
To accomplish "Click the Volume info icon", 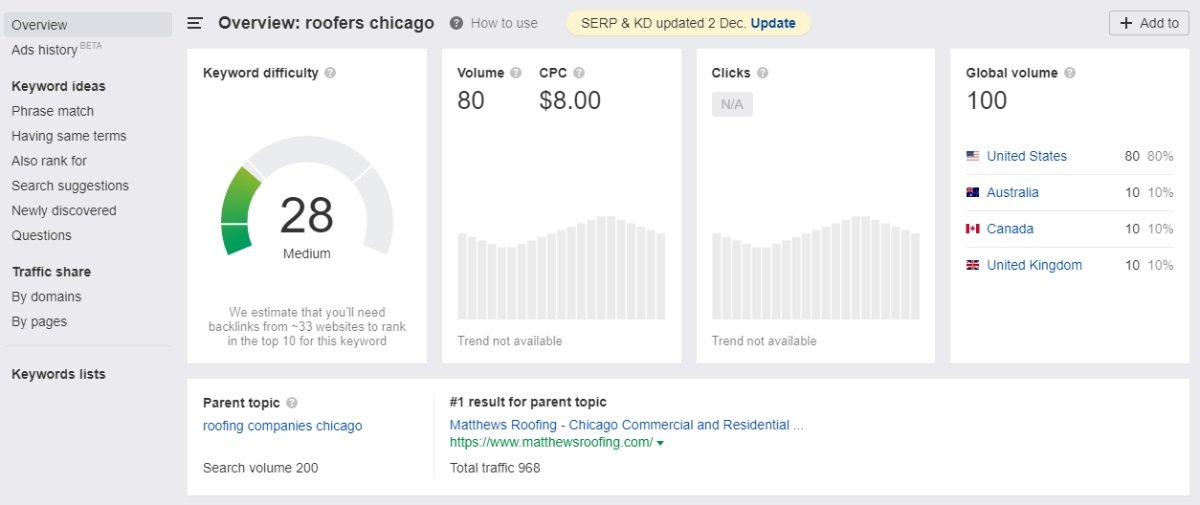I will tap(516, 73).
